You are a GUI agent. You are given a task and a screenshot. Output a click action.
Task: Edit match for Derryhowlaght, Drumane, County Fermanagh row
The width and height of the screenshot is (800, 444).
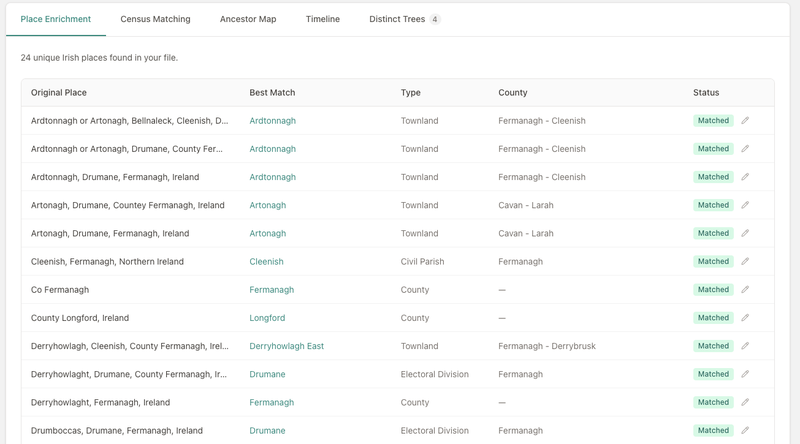pyautogui.click(x=745, y=374)
